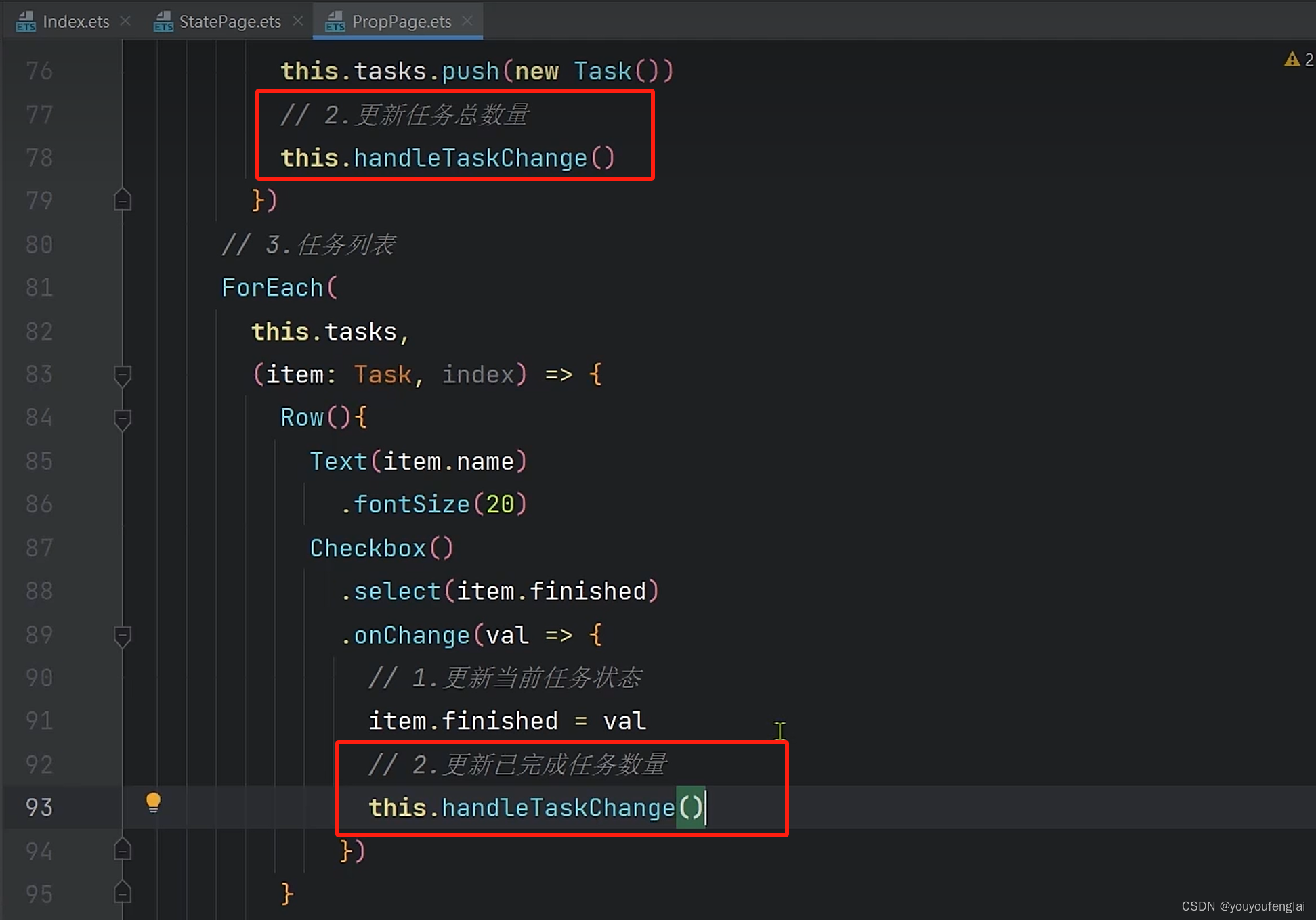Screen dimensions: 1316x920
Task: Click line number 87 in the gutter
Action: pyautogui.click(x=39, y=548)
